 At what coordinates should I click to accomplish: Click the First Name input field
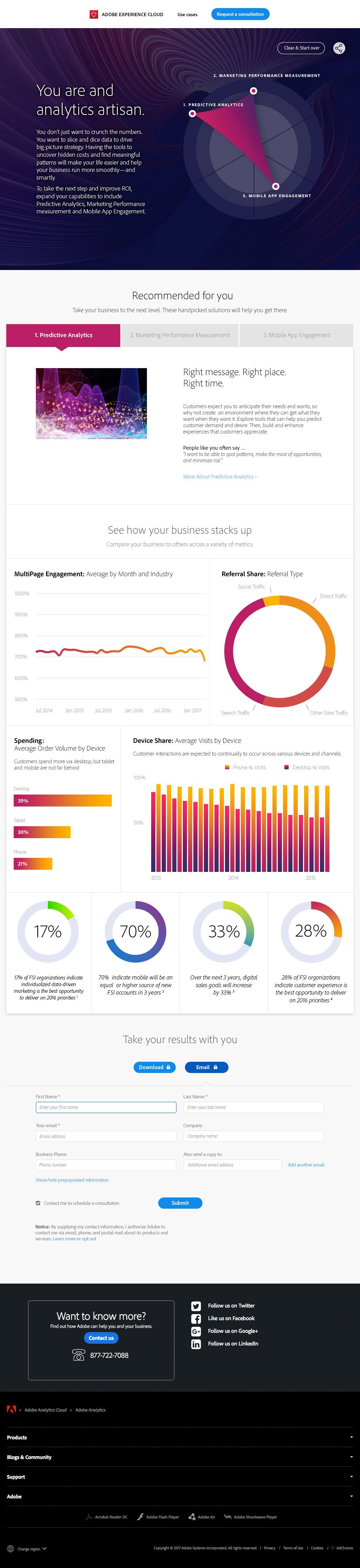pos(106,1107)
